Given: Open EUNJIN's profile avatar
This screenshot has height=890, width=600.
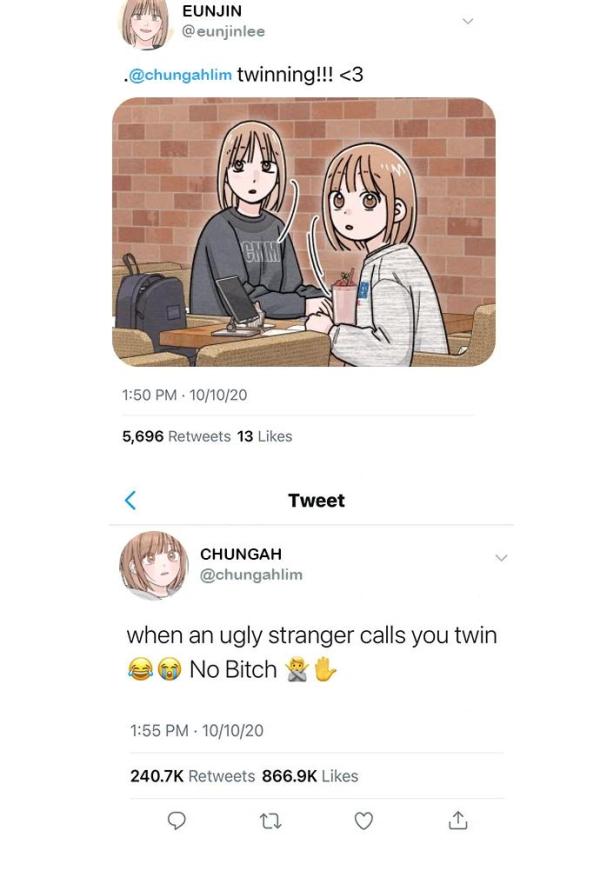Looking at the screenshot, I should pos(146,23).
